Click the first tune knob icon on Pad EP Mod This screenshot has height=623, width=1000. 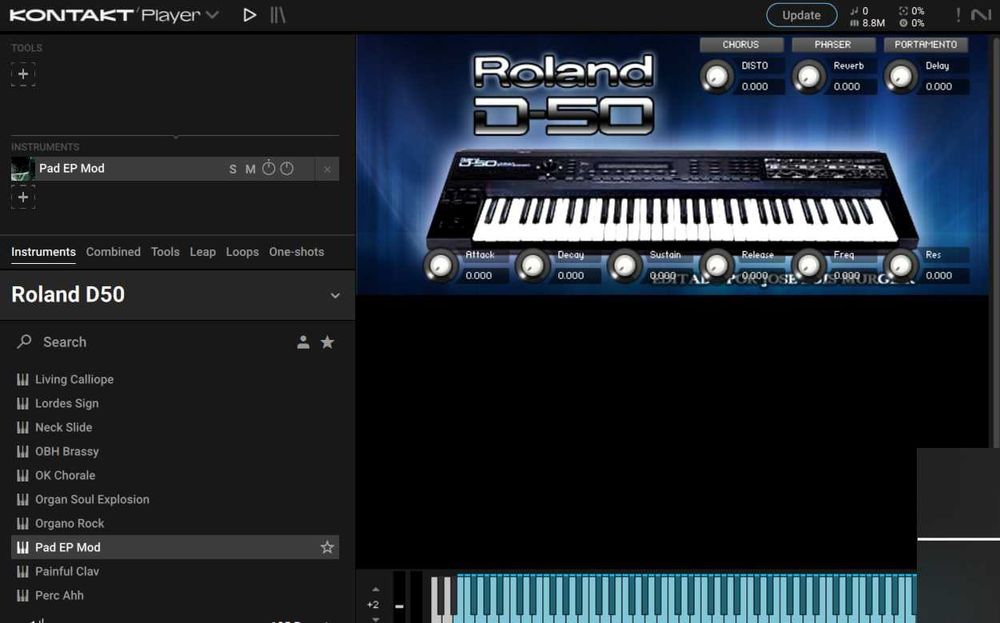[x=268, y=168]
